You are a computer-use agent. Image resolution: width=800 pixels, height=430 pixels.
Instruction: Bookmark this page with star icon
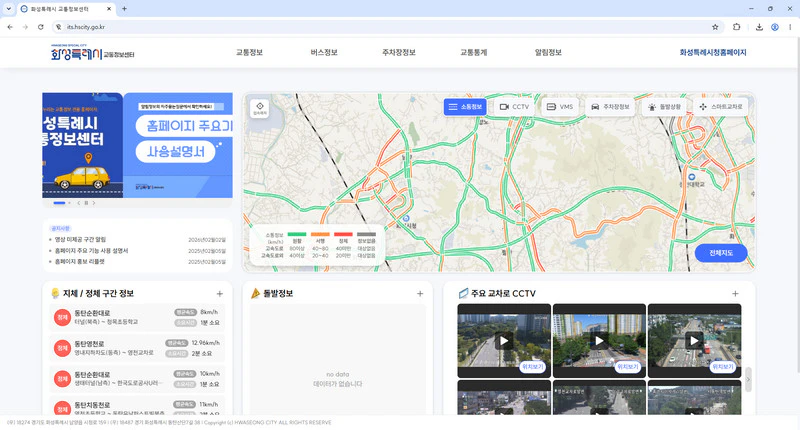point(715,27)
